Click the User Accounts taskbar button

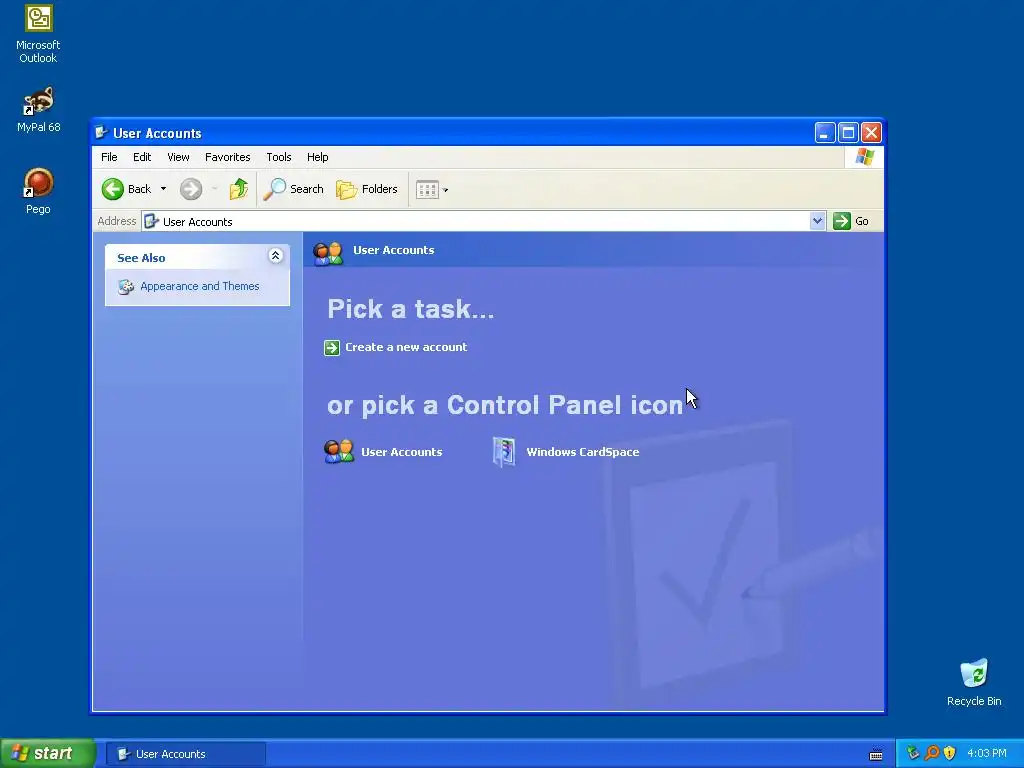coord(186,754)
